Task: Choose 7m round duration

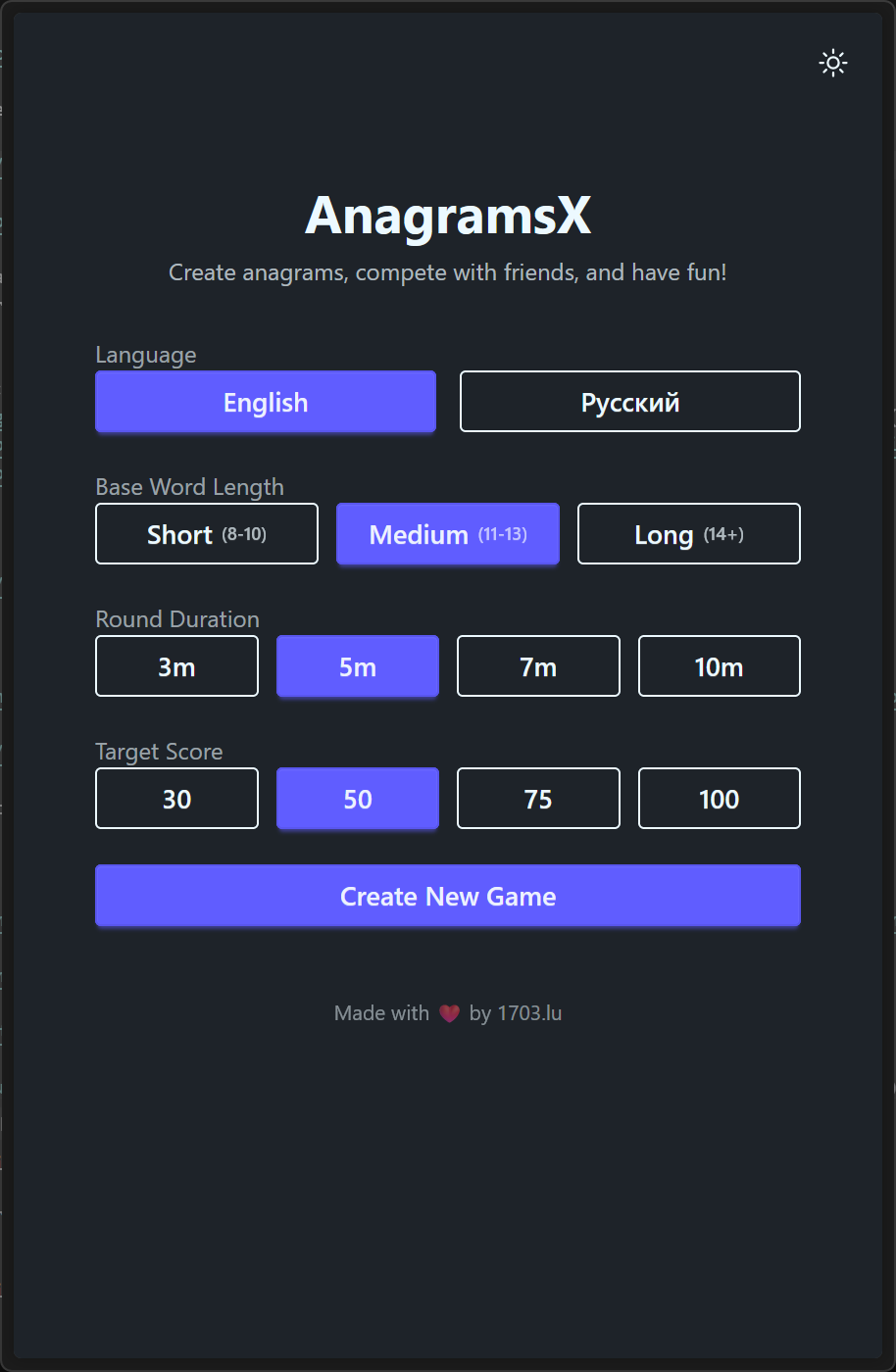Action: click(x=538, y=666)
